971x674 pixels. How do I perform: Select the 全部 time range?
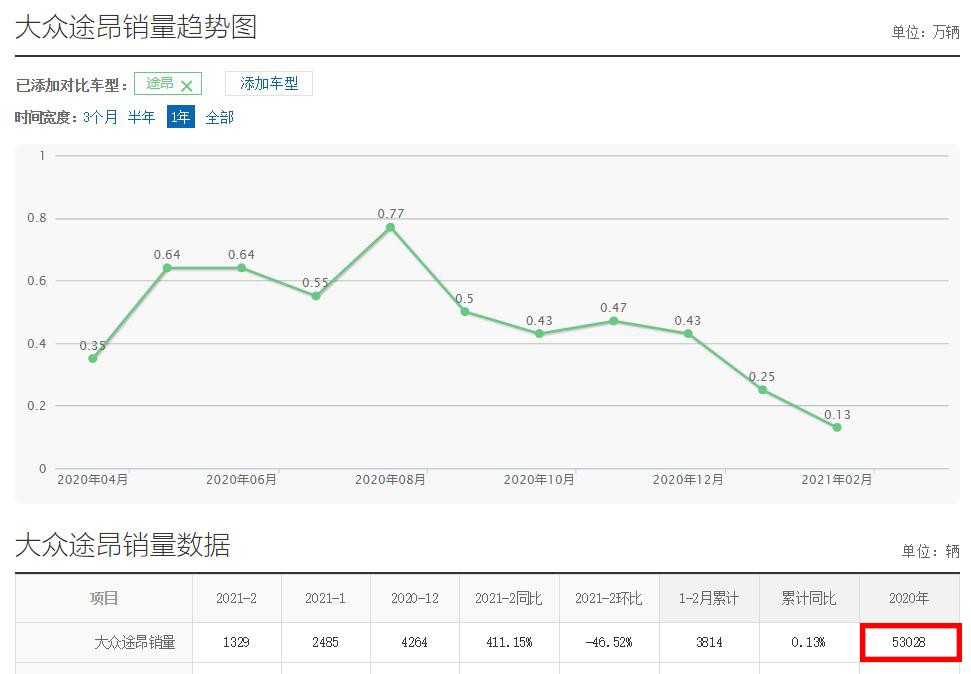(220, 117)
